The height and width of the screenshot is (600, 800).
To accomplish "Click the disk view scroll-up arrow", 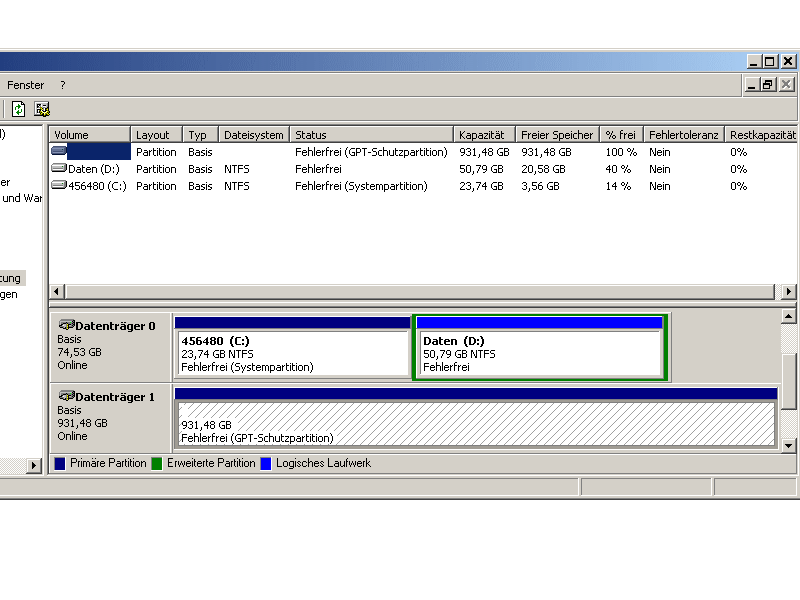I will point(788,316).
